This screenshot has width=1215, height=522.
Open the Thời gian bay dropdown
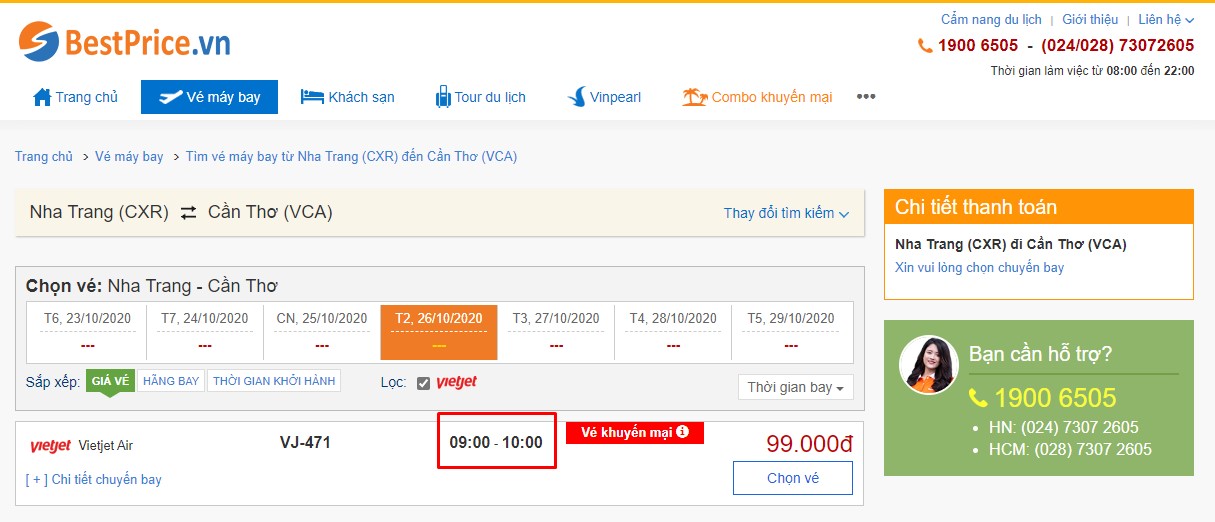(796, 387)
